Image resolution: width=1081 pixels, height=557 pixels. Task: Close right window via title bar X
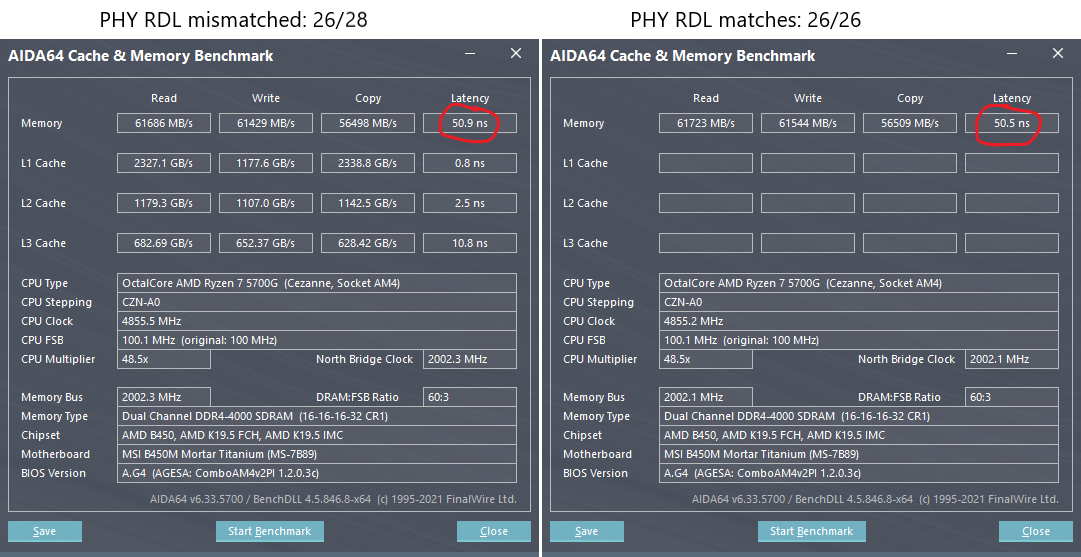[x=1058, y=53]
